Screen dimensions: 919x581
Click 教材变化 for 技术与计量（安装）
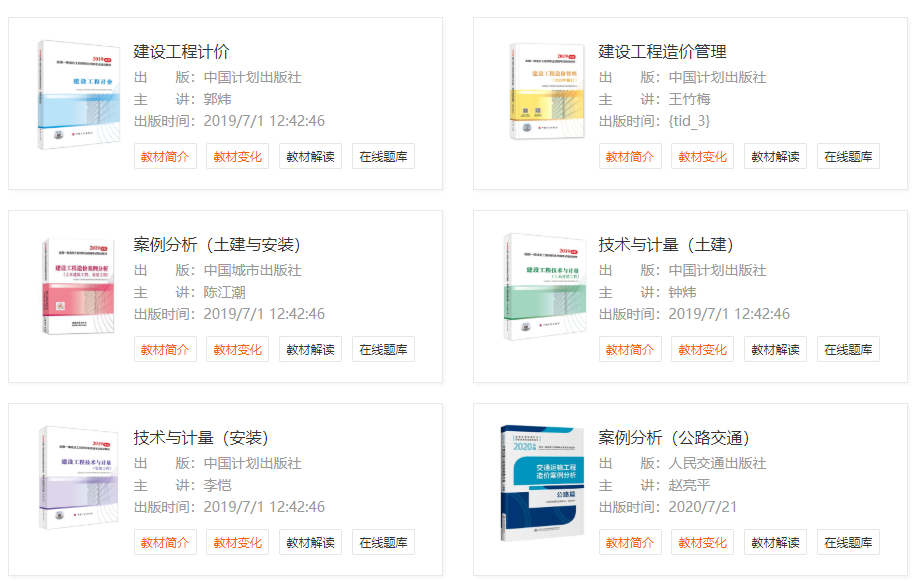click(237, 542)
